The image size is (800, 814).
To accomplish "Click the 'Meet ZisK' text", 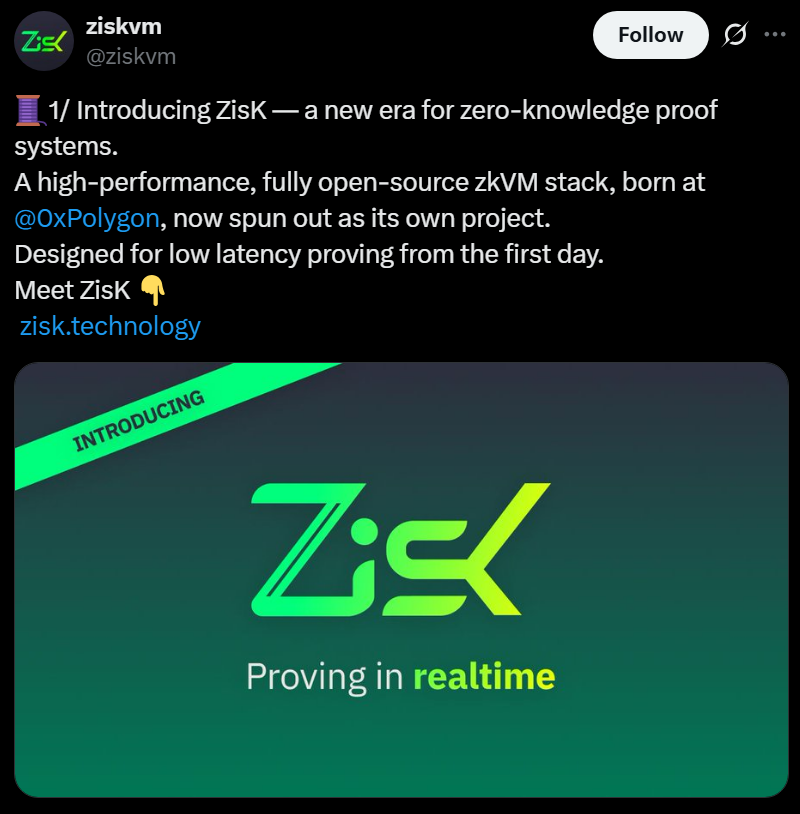I will 73,290.
